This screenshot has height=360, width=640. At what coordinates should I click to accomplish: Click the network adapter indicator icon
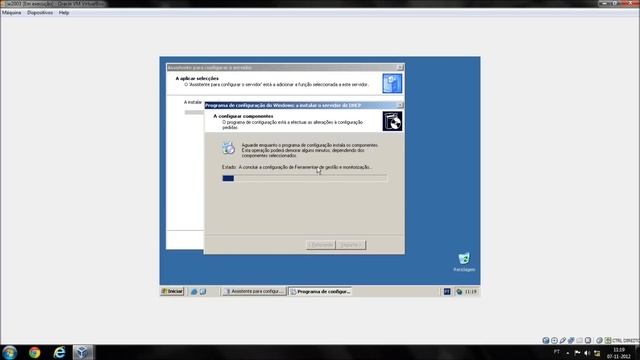[571, 340]
